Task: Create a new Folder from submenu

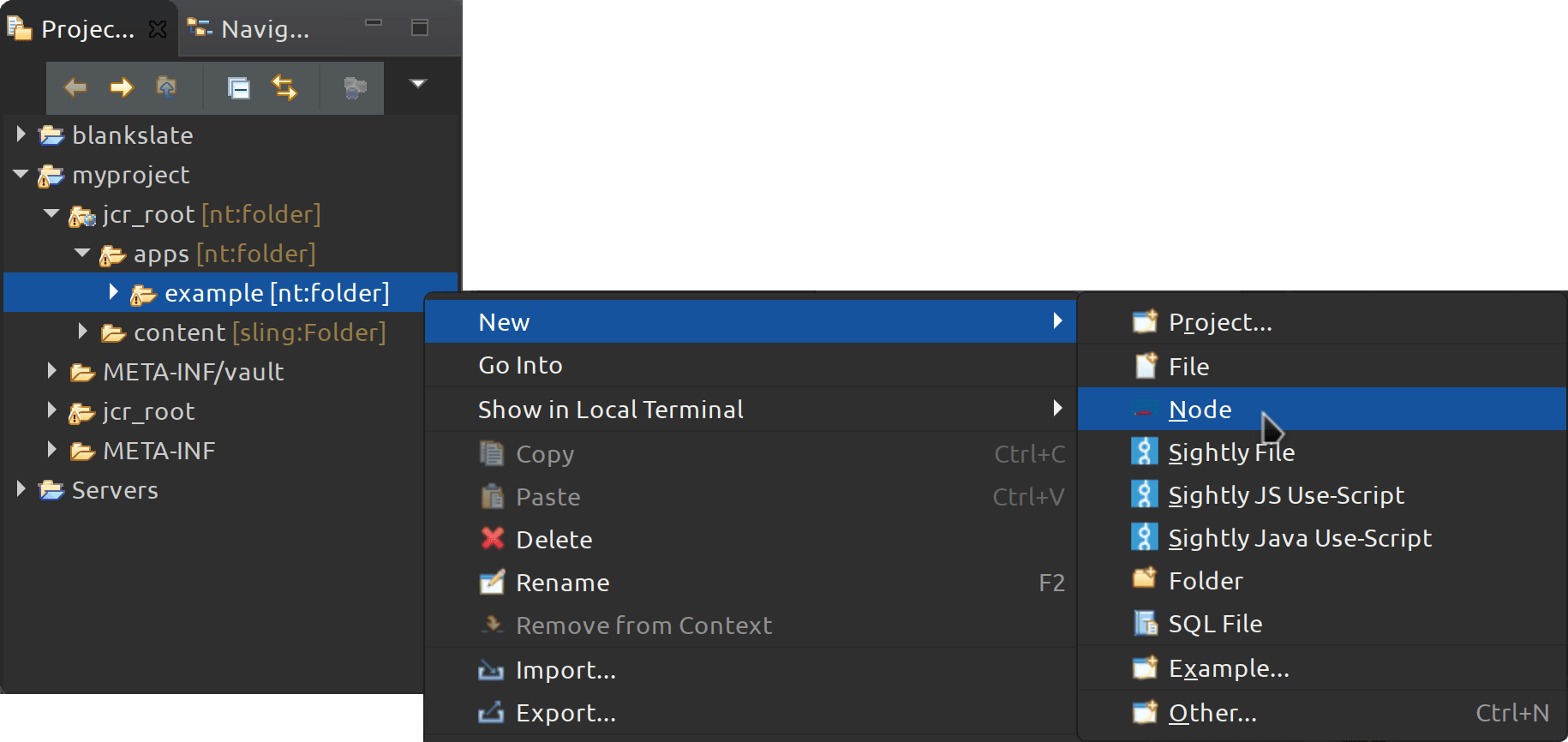Action: tap(1322, 581)
